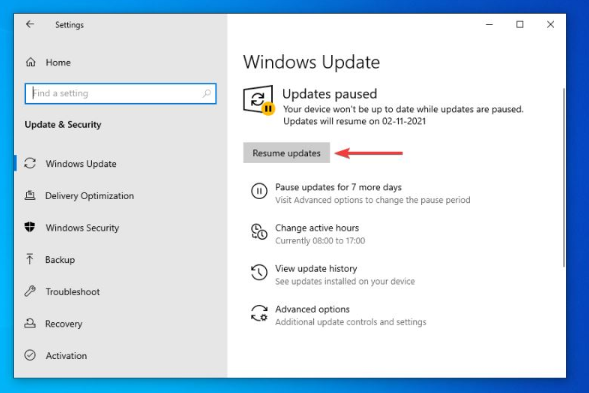Select the Windows Update sync icon in sidebar
The height and width of the screenshot is (393, 589).
[30, 163]
